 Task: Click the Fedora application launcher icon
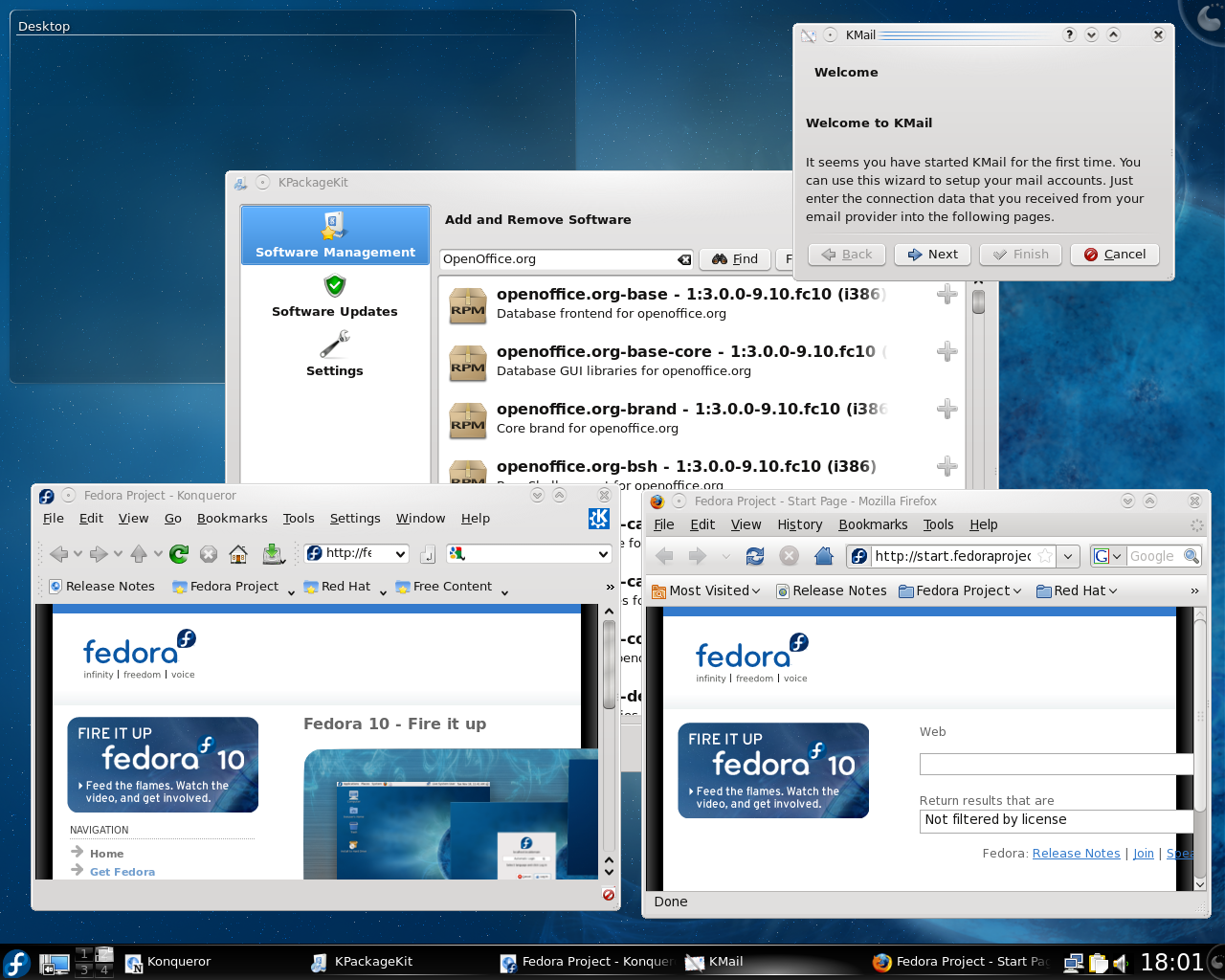pos(16,963)
